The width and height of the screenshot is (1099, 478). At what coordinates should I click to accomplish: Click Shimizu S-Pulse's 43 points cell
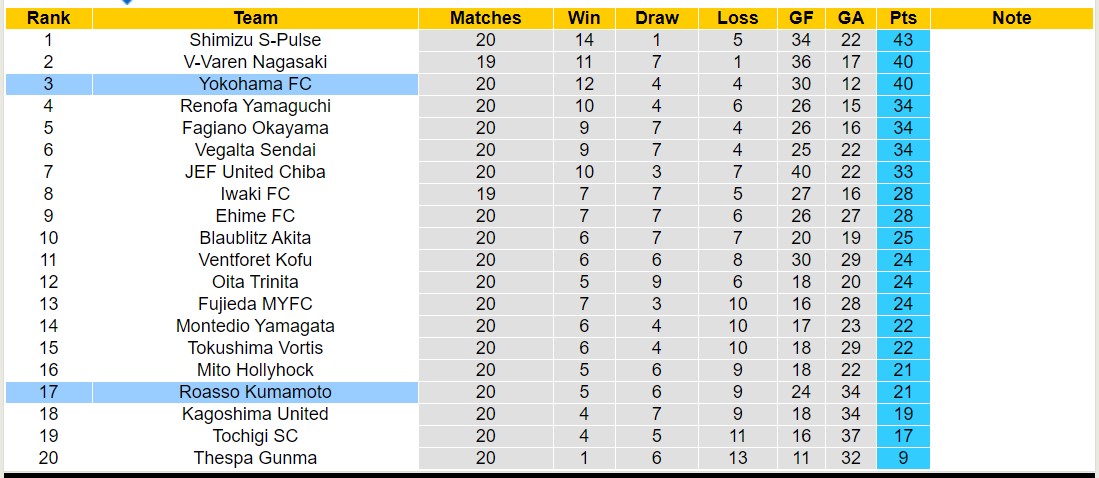[x=903, y=40]
